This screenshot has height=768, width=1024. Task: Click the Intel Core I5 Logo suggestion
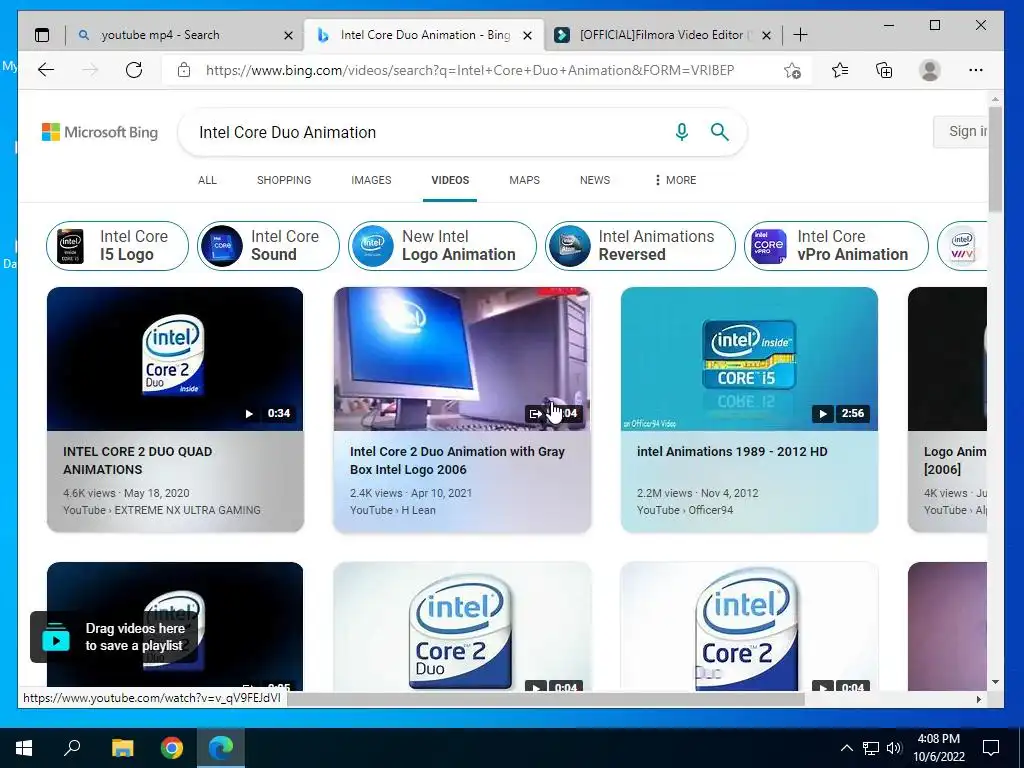tap(118, 246)
